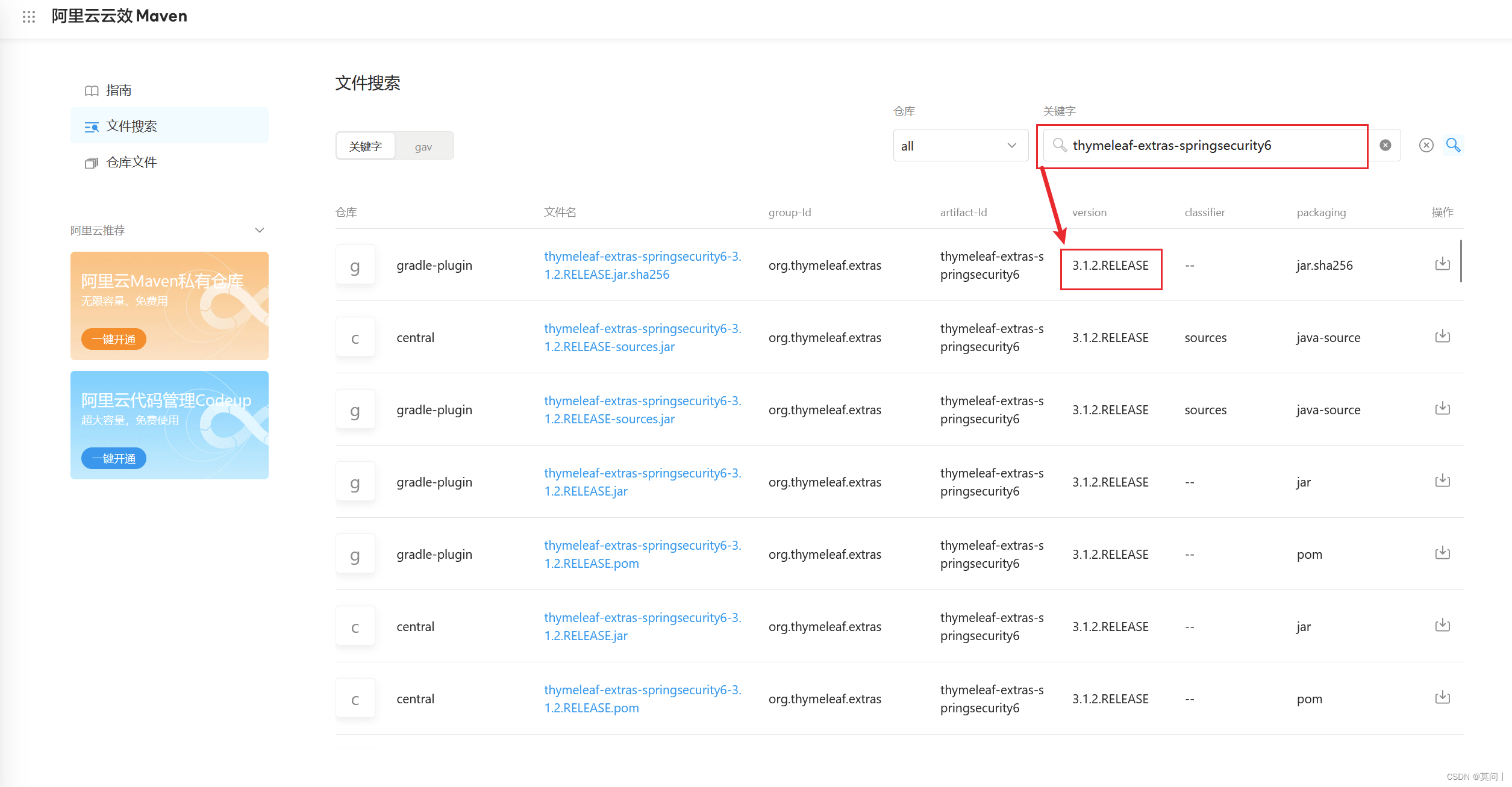This screenshot has width=1512, height=787.
Task: Download the central jar file row
Action: 1442,626
